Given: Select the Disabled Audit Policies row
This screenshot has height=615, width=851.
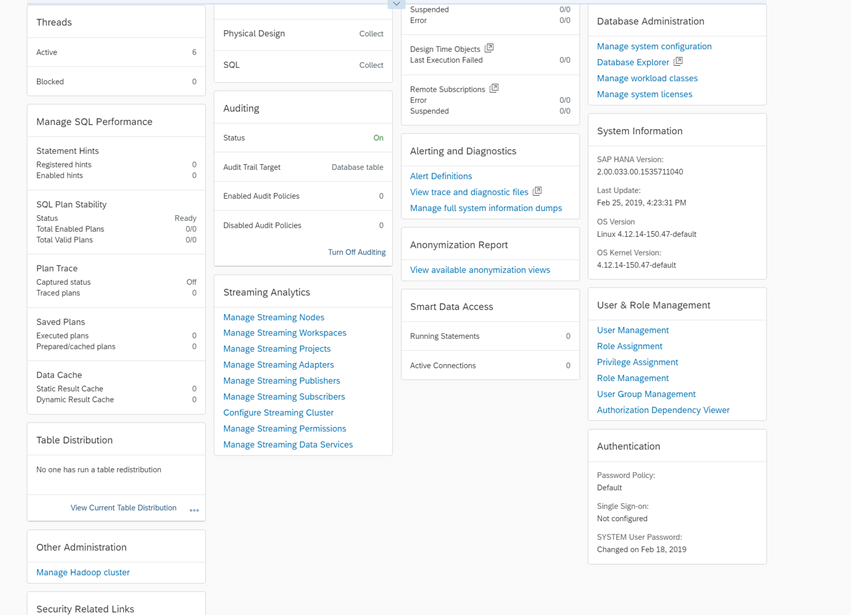Looking at the screenshot, I should 303,225.
